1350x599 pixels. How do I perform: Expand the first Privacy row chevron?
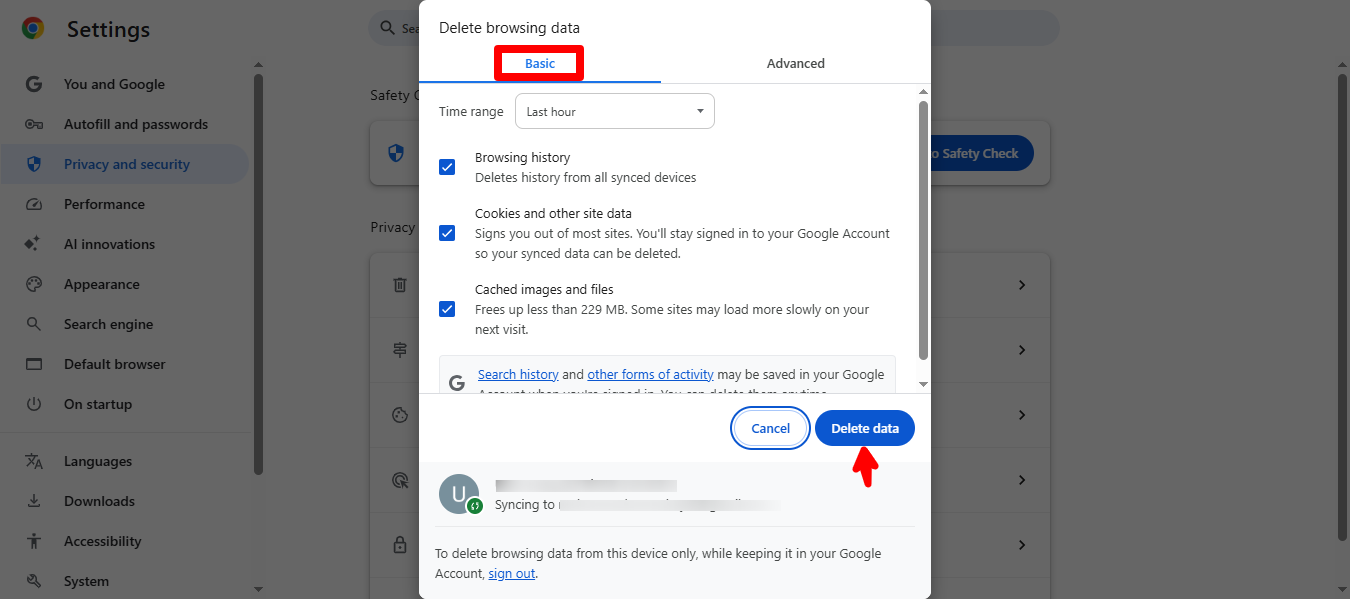(1021, 285)
